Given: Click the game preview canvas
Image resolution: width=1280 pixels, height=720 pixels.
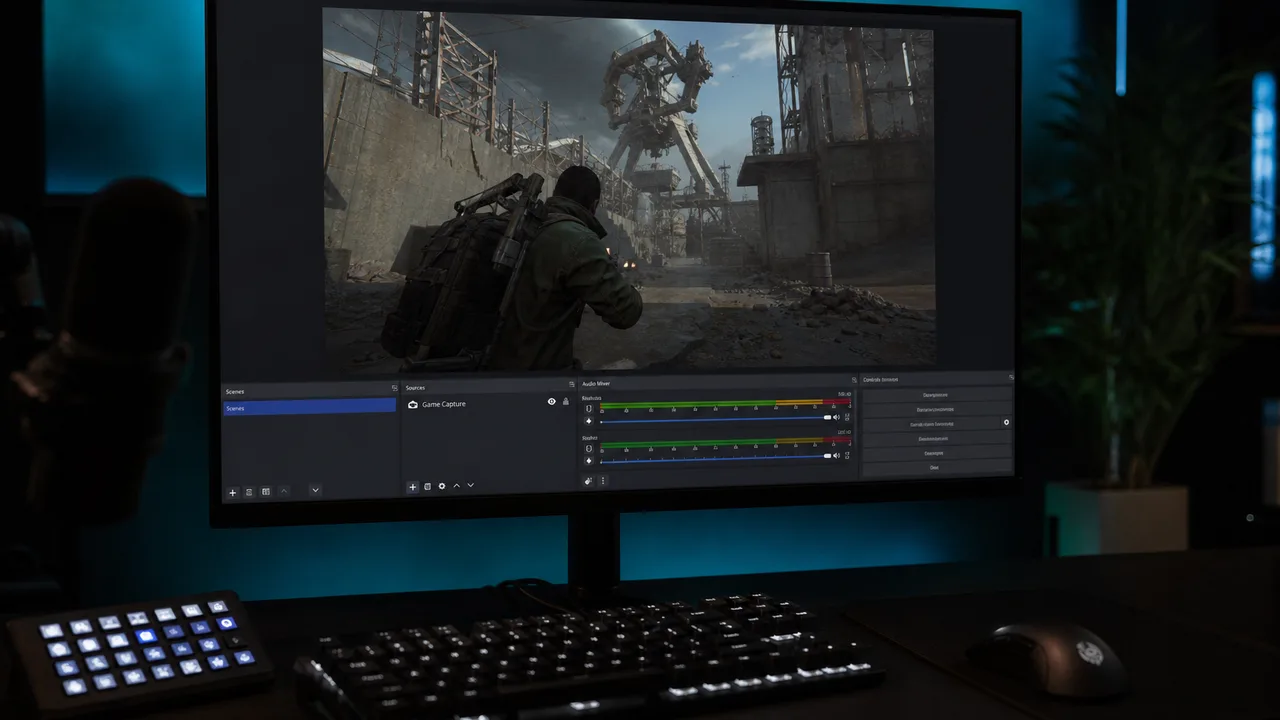Looking at the screenshot, I should click(x=629, y=190).
